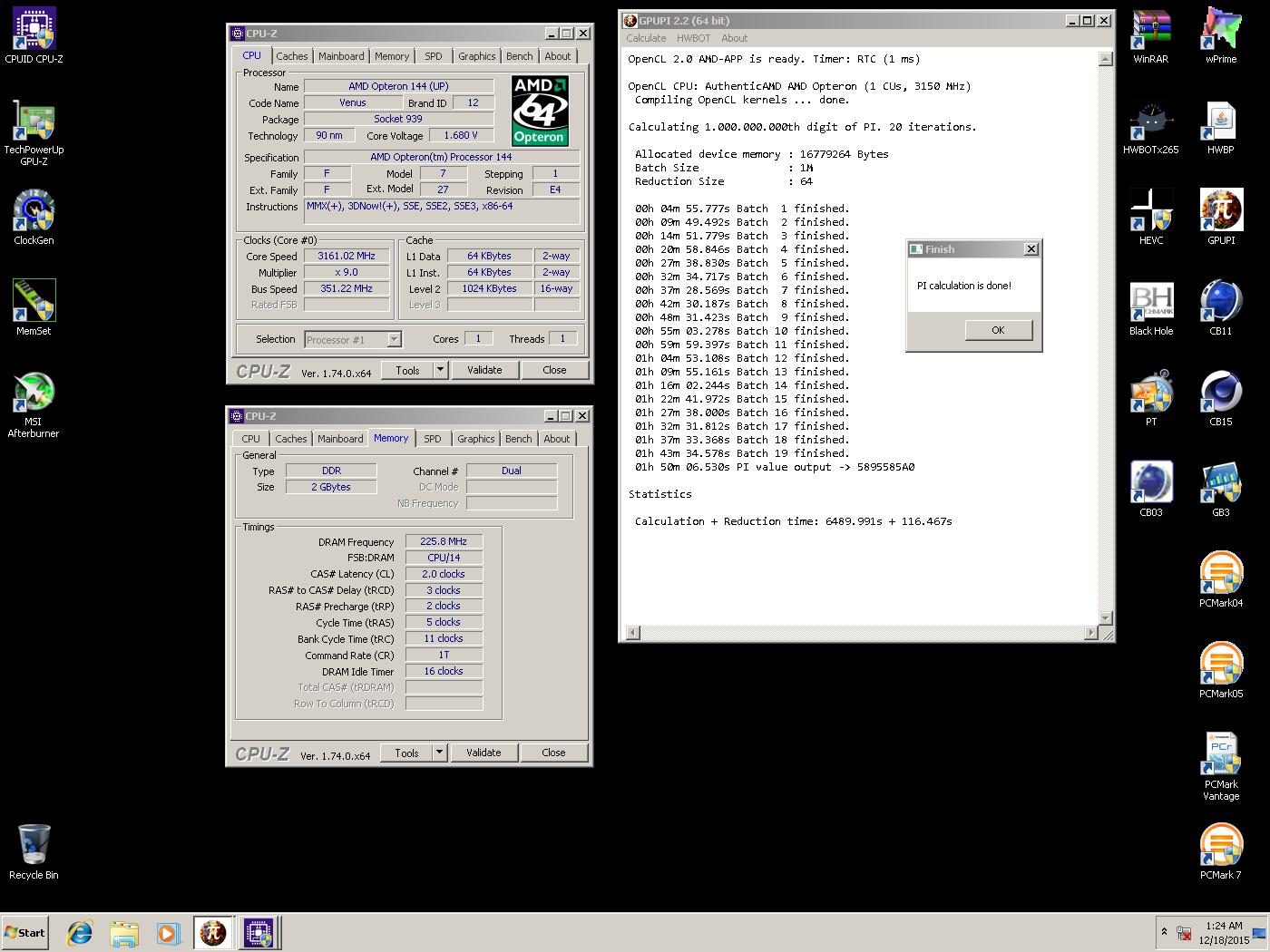The height and width of the screenshot is (952, 1270).
Task: Open the Black Hole benchmark icon
Action: click(1151, 308)
